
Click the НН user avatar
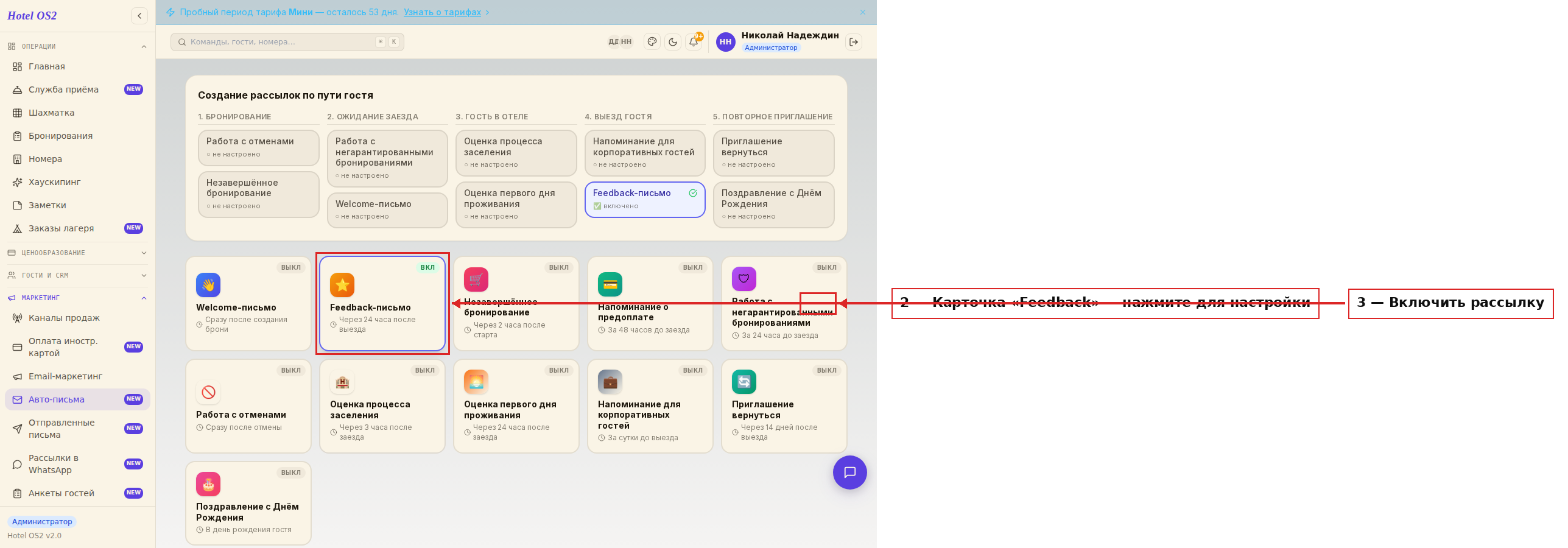[x=725, y=42]
